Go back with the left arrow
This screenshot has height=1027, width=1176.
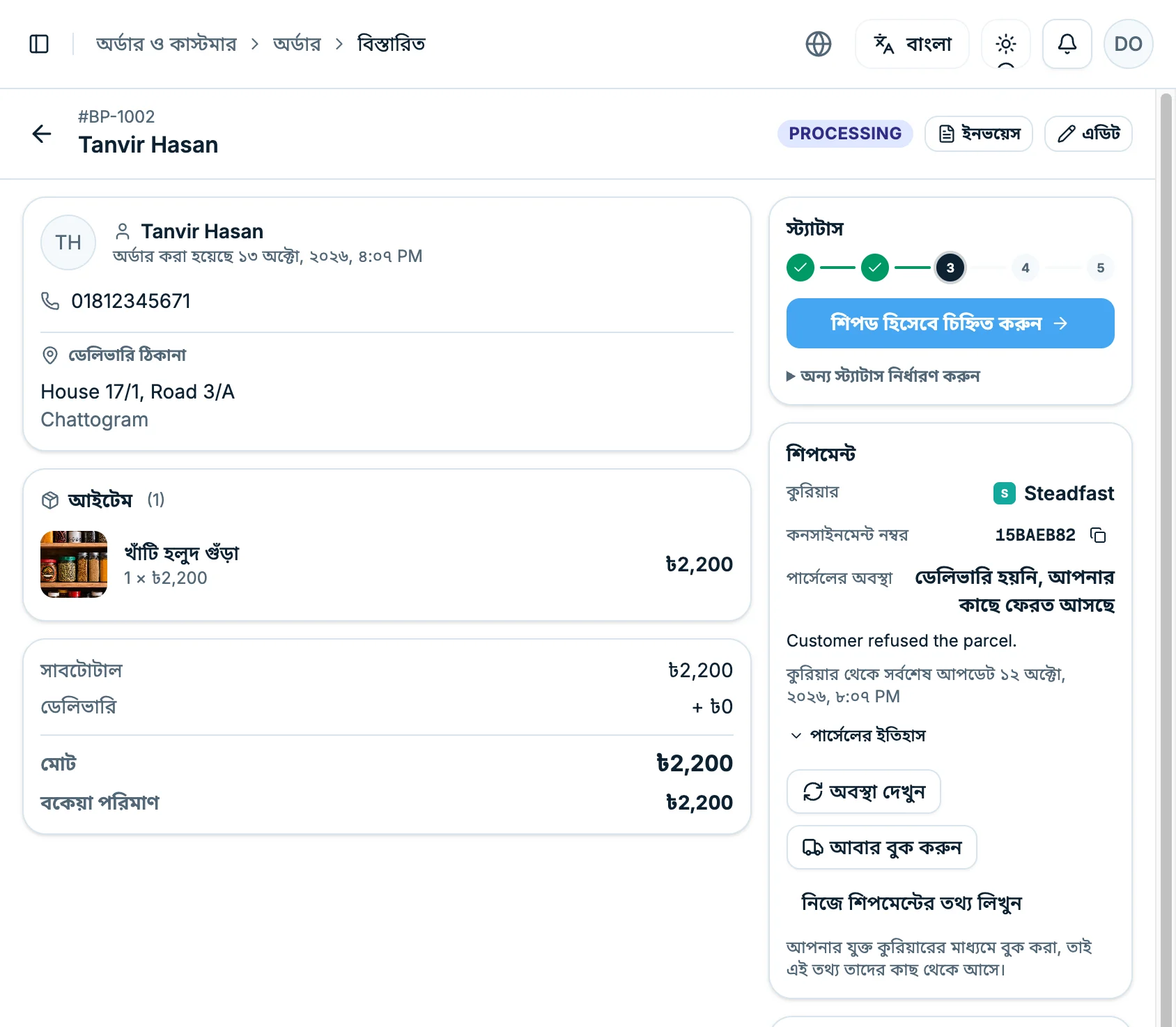coord(42,134)
